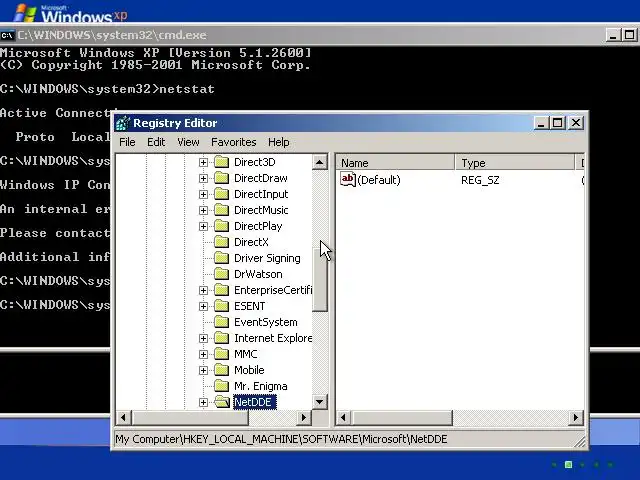Select the (Default) value name
The width and height of the screenshot is (640, 480).
(x=378, y=180)
